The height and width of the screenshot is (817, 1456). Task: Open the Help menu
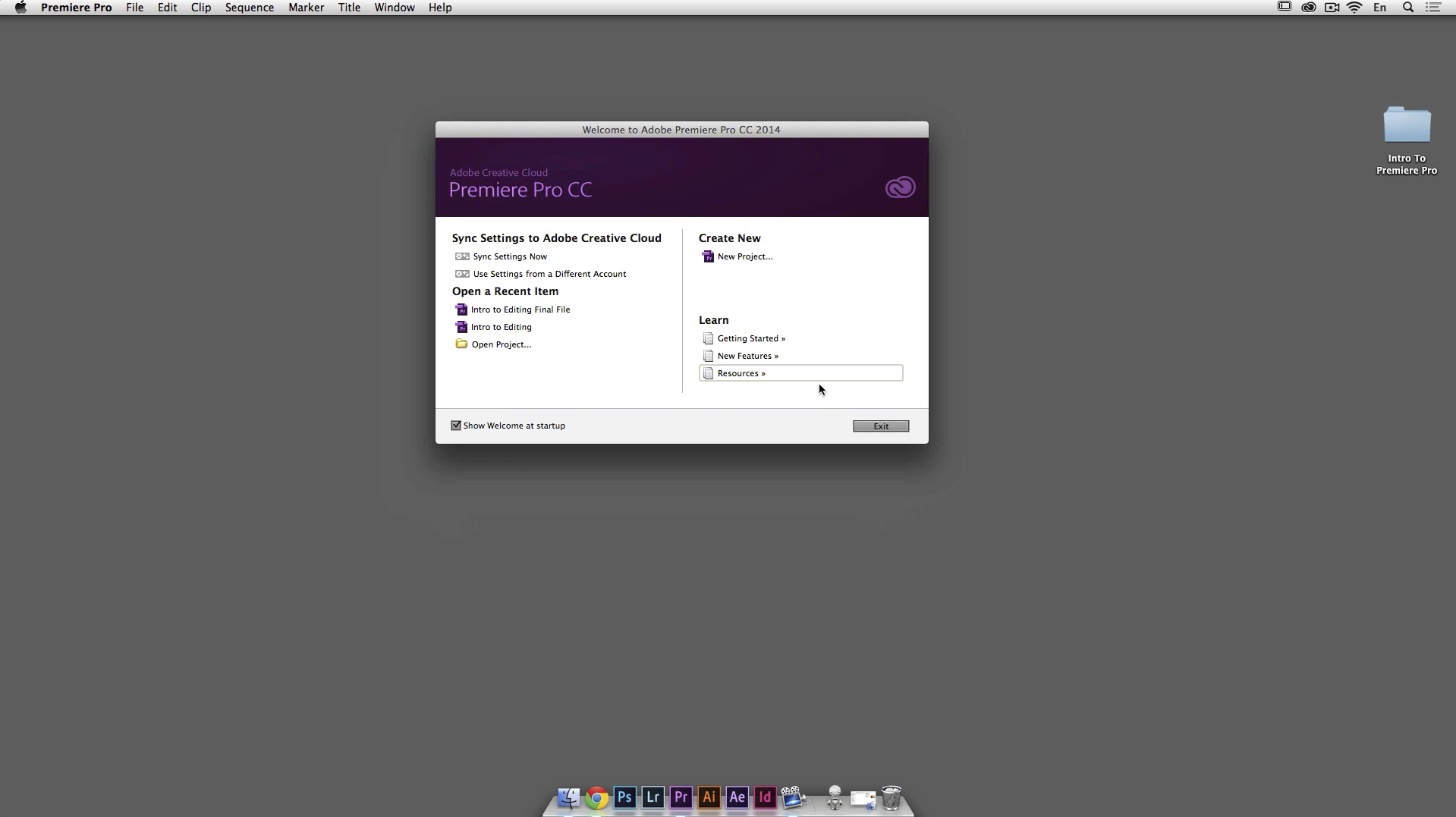[x=440, y=8]
